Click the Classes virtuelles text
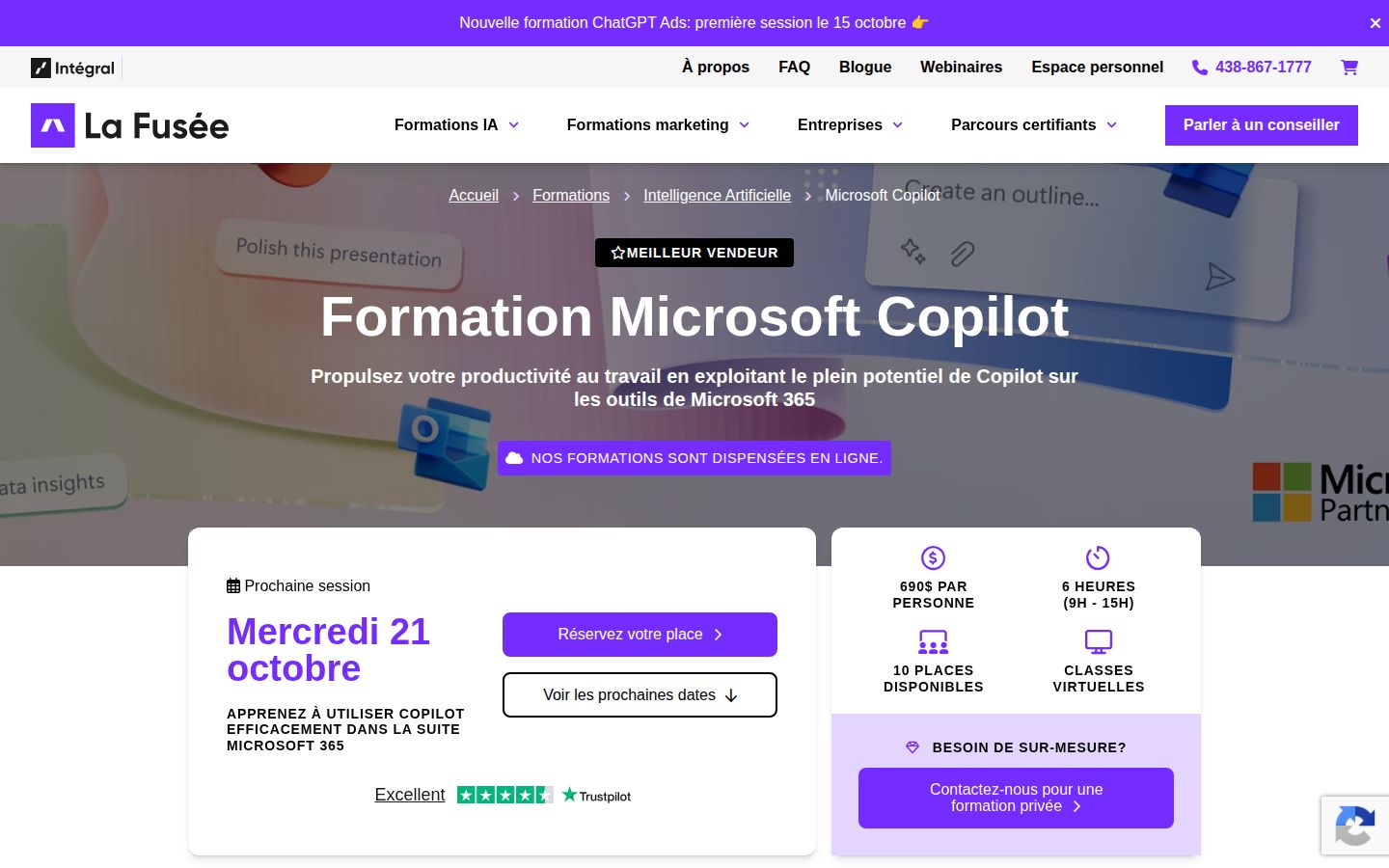Image resolution: width=1389 pixels, height=868 pixels. click(x=1099, y=679)
